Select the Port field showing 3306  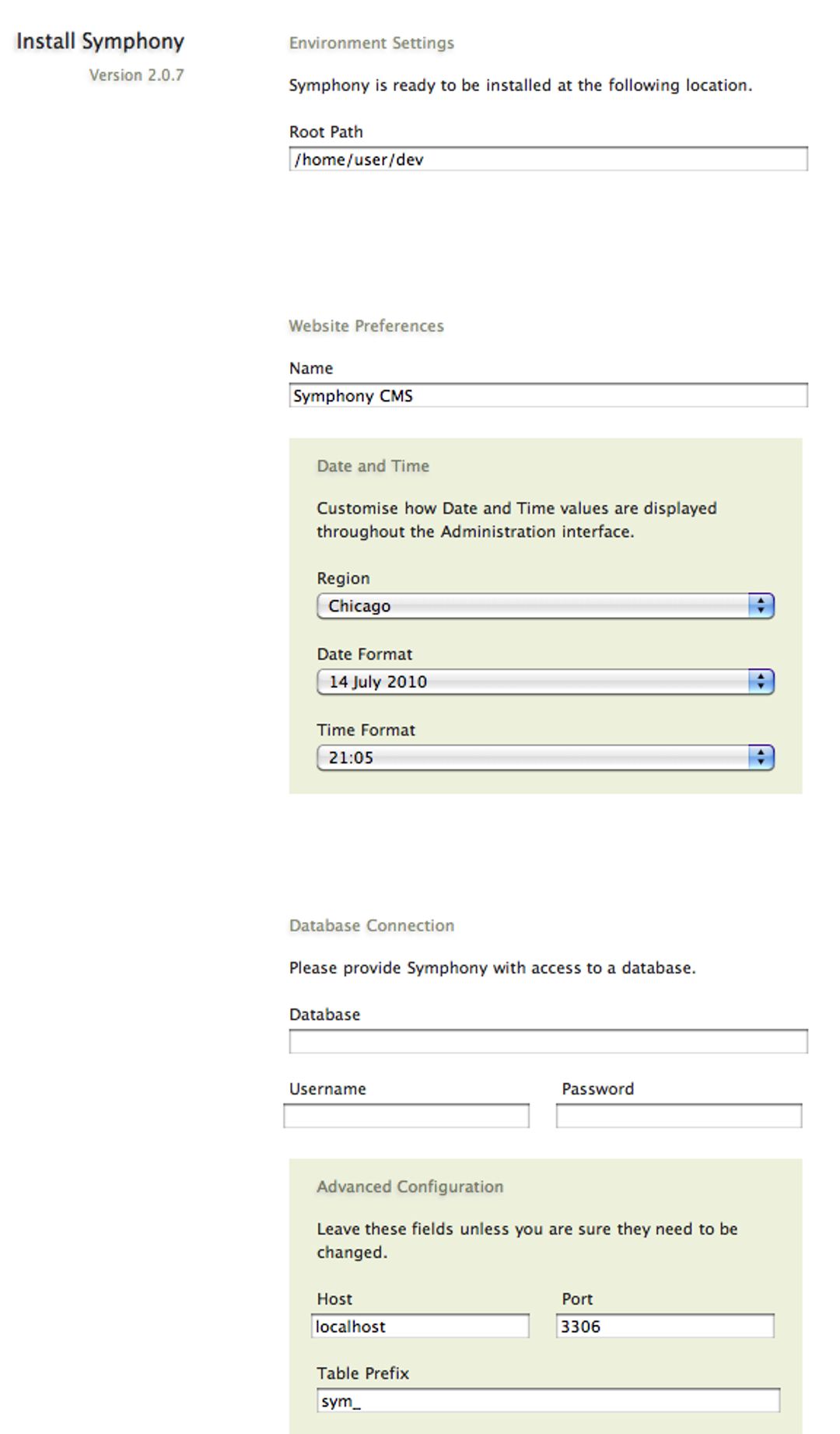665,1326
